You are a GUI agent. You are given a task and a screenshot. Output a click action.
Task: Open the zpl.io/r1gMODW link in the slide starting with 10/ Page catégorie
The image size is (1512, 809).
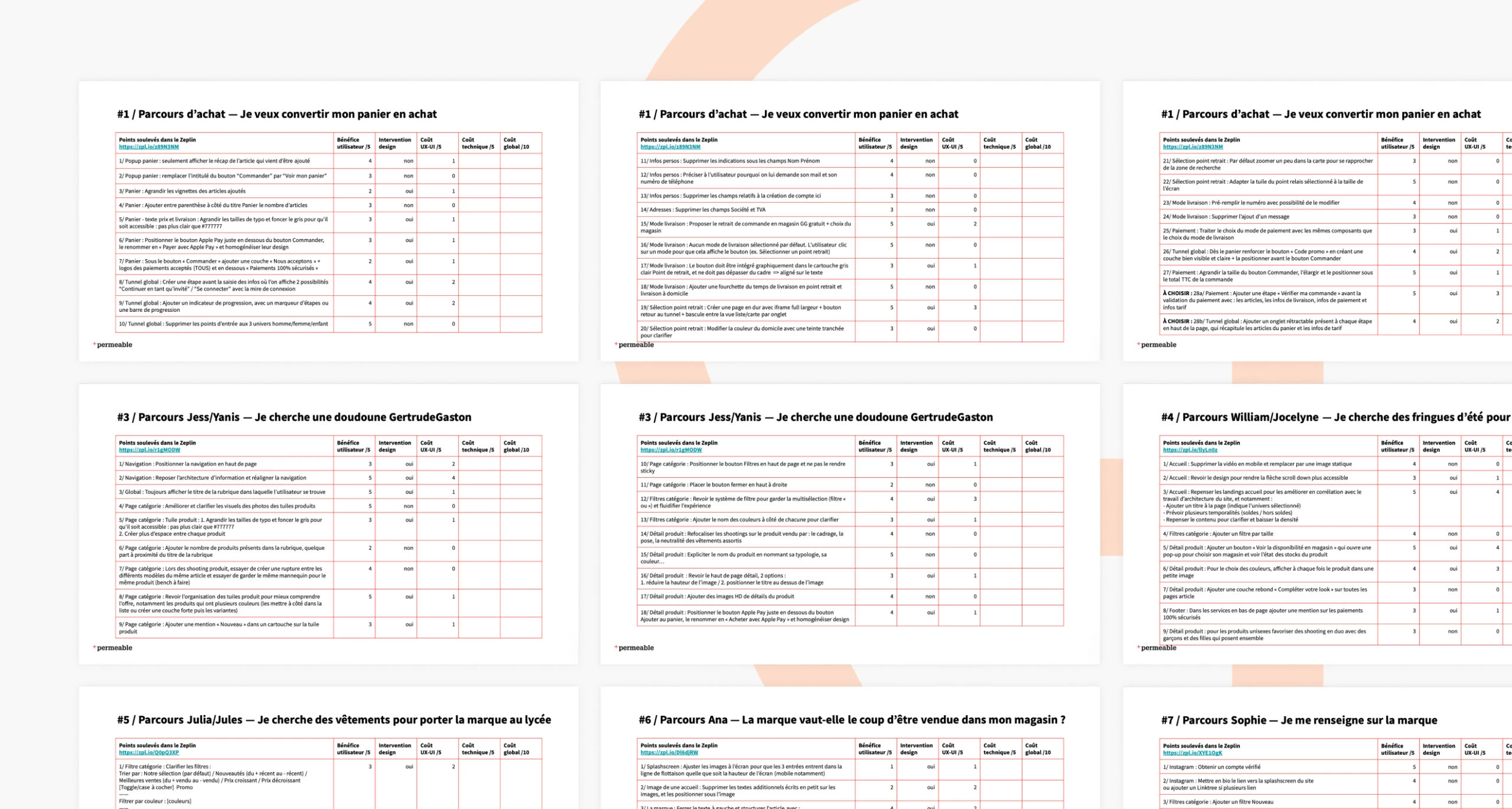pos(671,450)
